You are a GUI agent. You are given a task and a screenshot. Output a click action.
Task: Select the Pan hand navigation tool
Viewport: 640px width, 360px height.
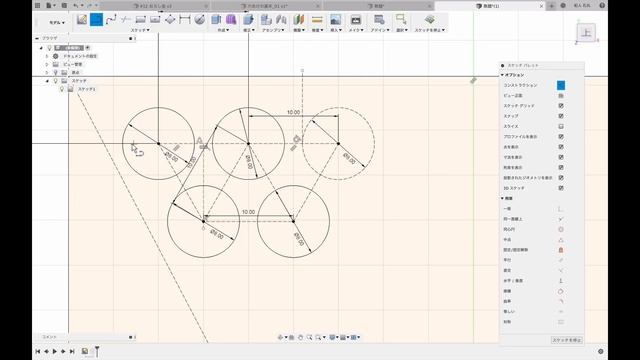[300, 337]
